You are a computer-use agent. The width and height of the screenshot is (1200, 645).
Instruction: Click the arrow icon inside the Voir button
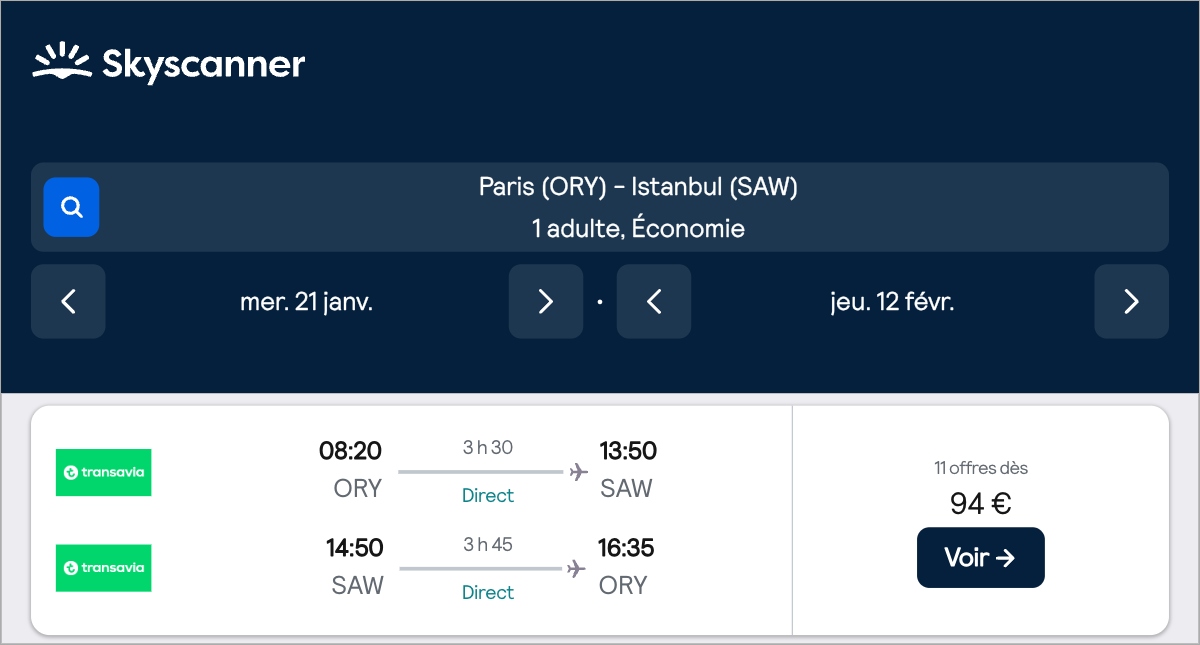click(1005, 557)
